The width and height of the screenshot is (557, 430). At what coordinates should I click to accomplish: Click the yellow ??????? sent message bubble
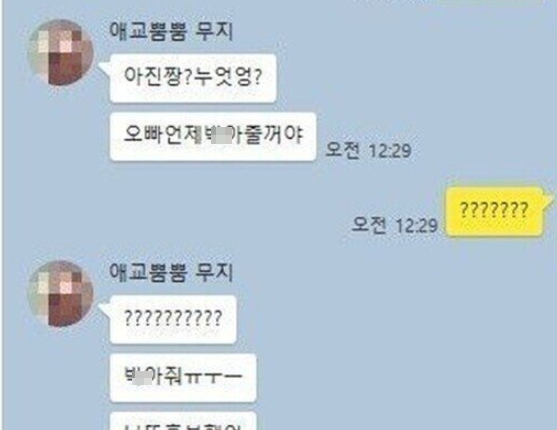click(494, 211)
